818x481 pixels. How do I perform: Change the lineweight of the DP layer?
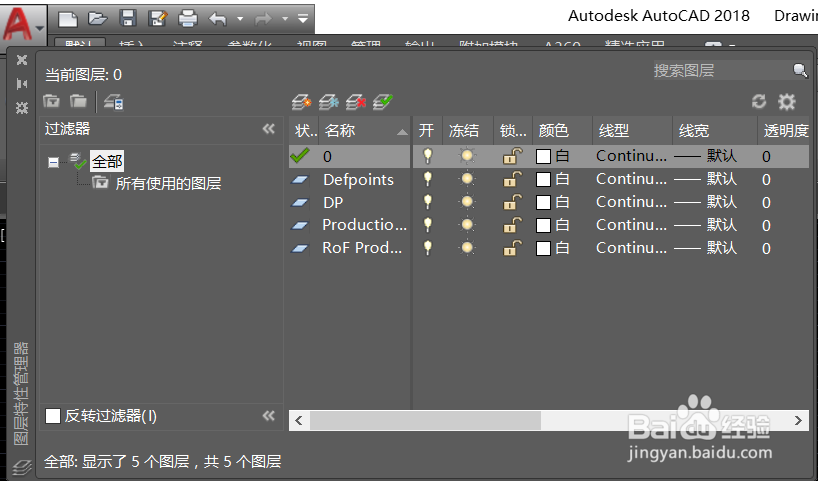(x=705, y=202)
